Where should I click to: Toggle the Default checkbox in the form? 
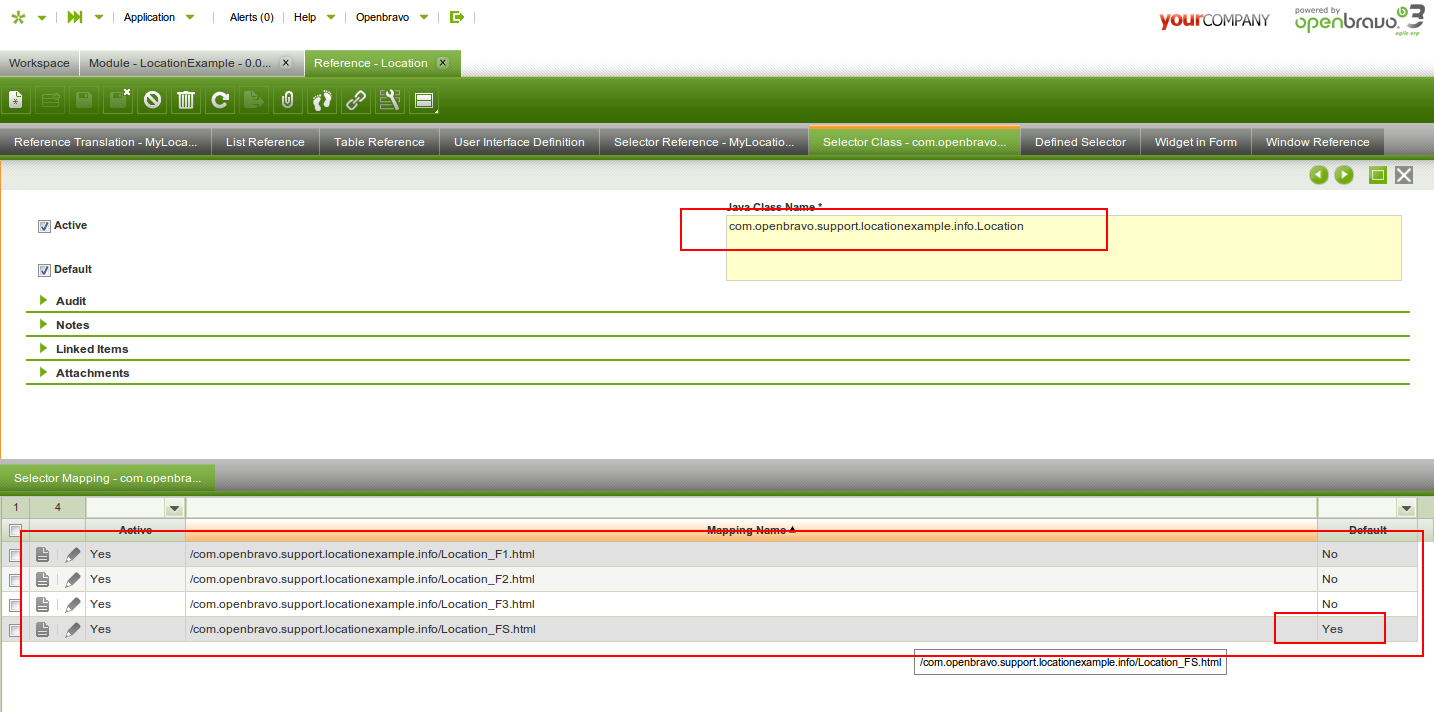(x=44, y=270)
